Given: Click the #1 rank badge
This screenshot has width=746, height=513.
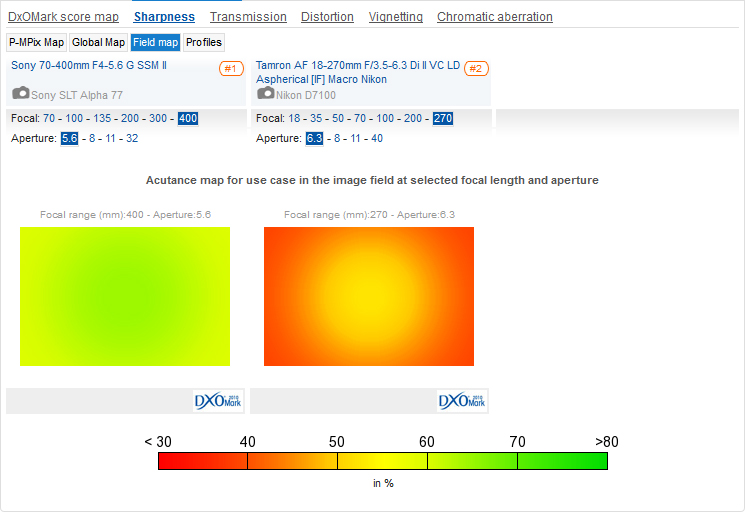Looking at the screenshot, I should (231, 69).
